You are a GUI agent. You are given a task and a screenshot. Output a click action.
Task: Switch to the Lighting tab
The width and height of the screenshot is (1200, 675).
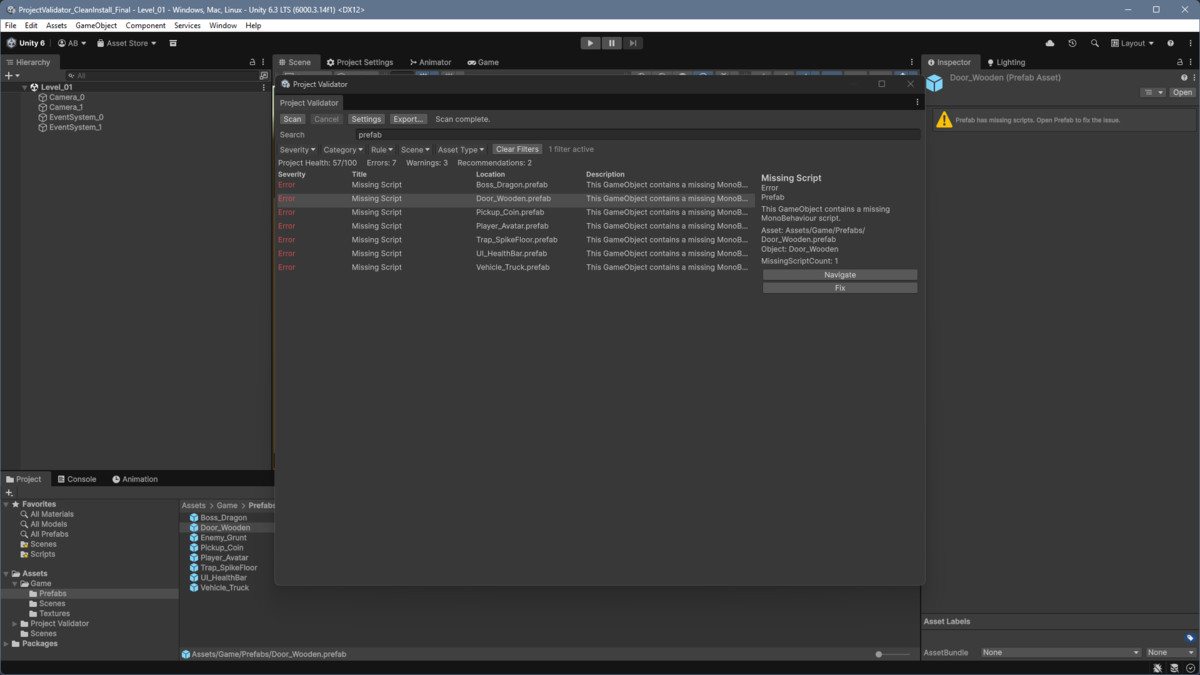pyautogui.click(x=1006, y=62)
